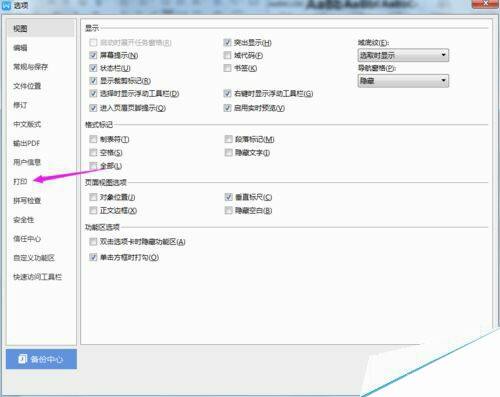The height and width of the screenshot is (397, 500).
Task: Enable the 域代码 checkbox
Action: tap(227, 55)
